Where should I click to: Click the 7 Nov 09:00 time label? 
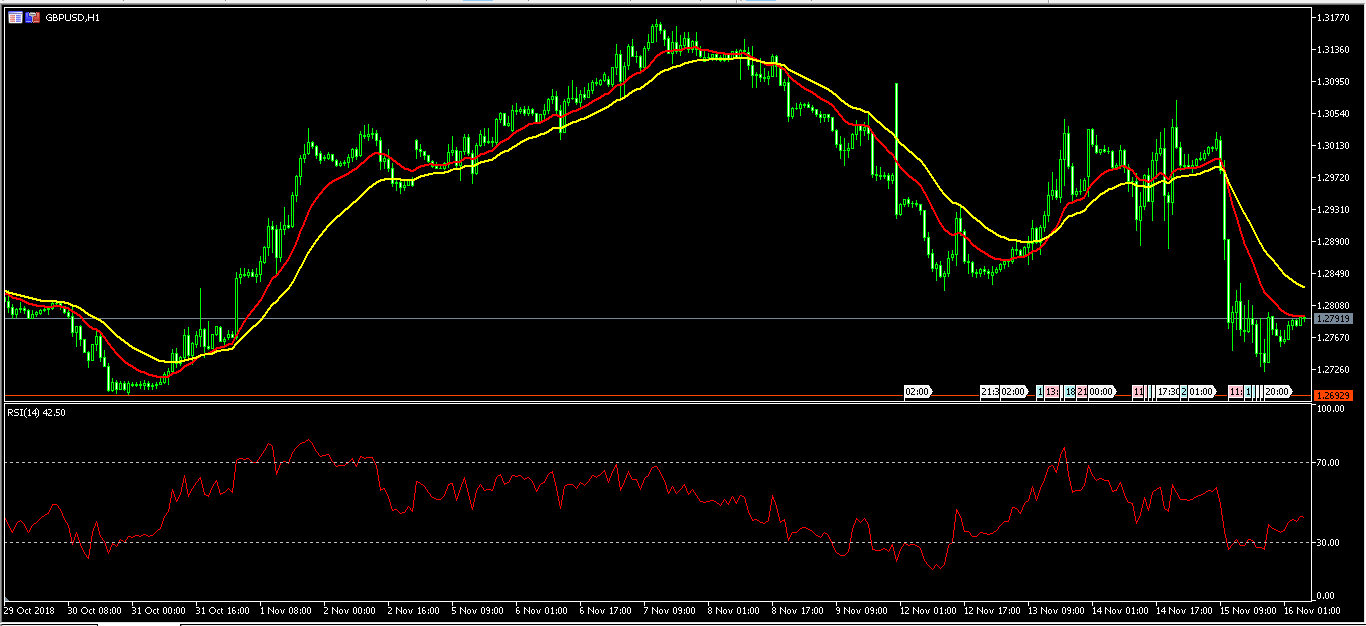coord(671,608)
